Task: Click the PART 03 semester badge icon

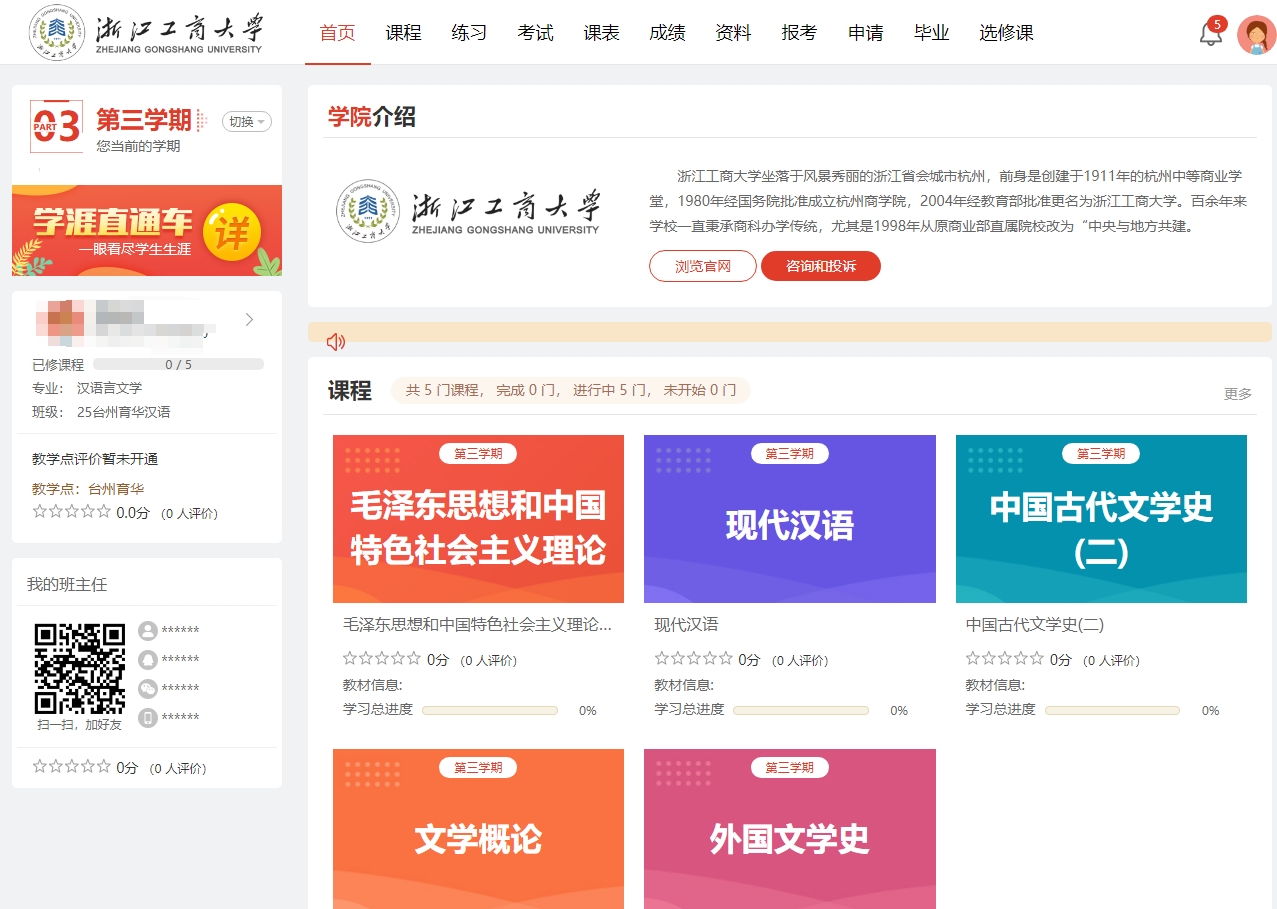Action: click(x=56, y=126)
